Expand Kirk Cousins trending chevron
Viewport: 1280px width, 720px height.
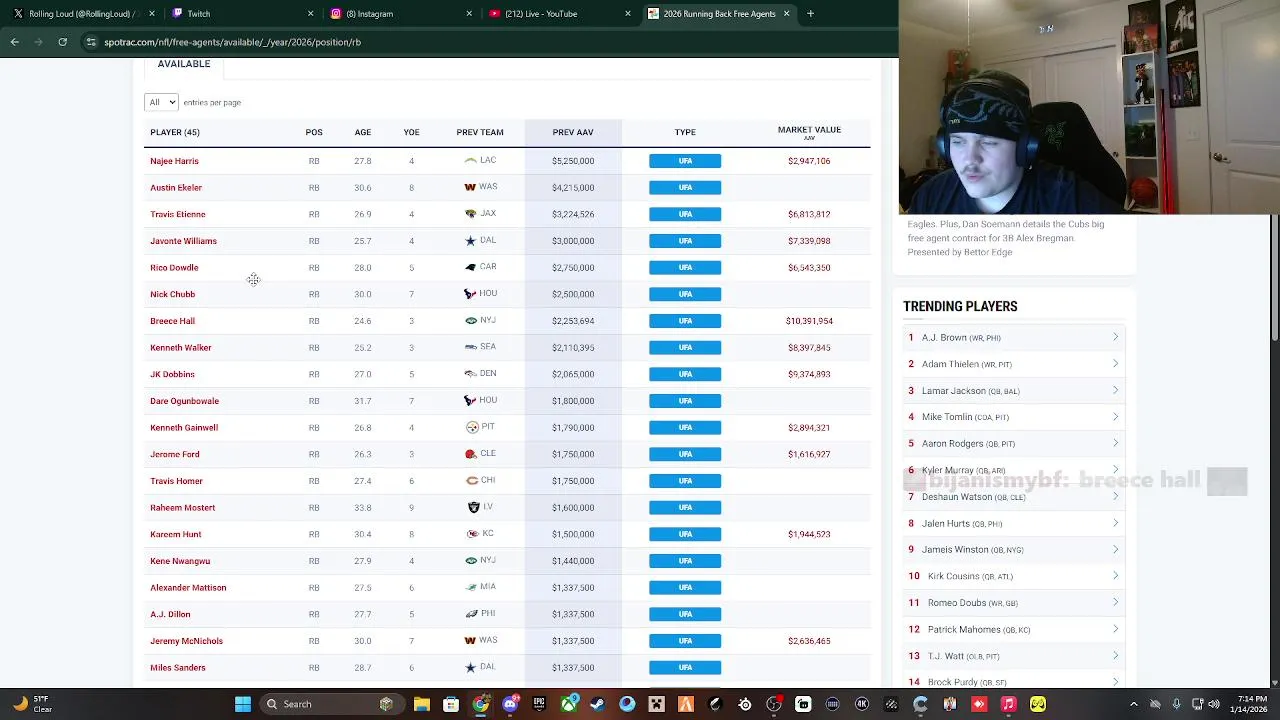[x=1115, y=576]
